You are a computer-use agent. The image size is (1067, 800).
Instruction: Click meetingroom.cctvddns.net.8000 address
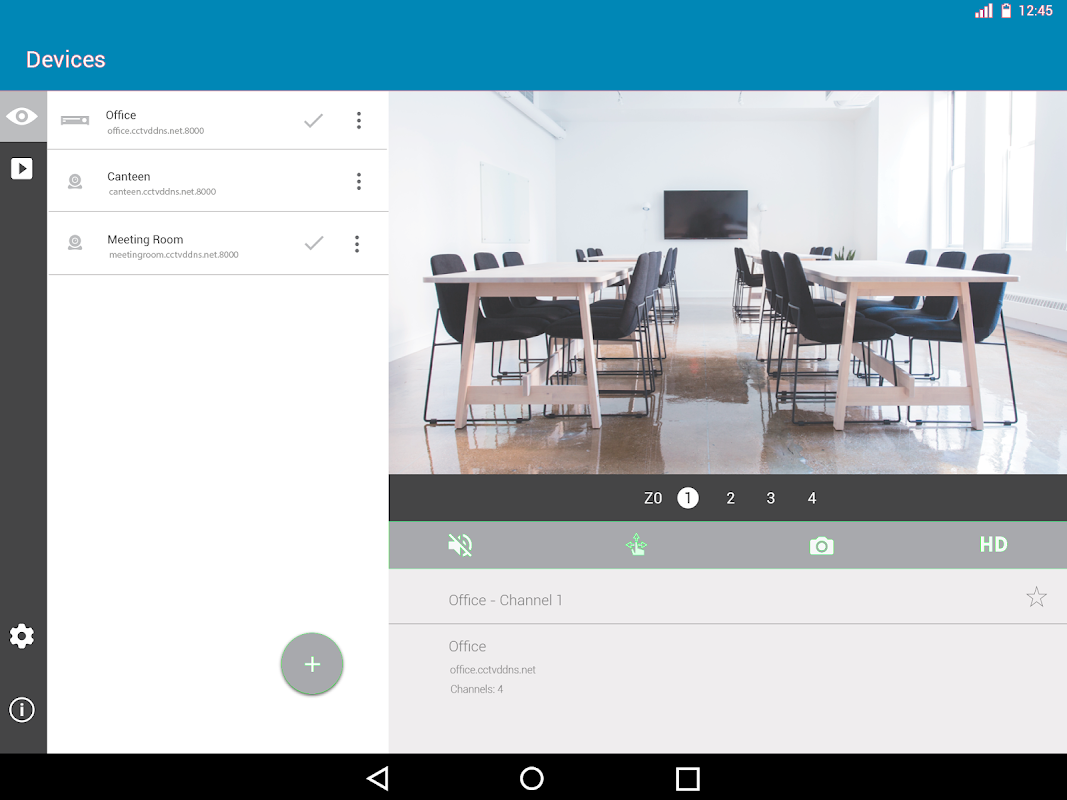click(174, 254)
